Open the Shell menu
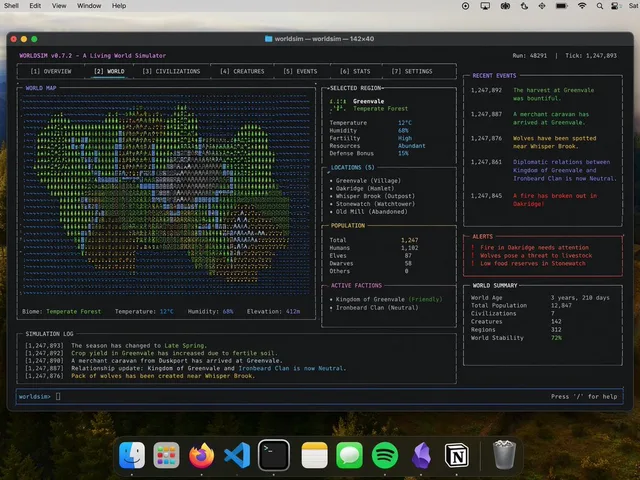640x480 pixels. coord(11,6)
